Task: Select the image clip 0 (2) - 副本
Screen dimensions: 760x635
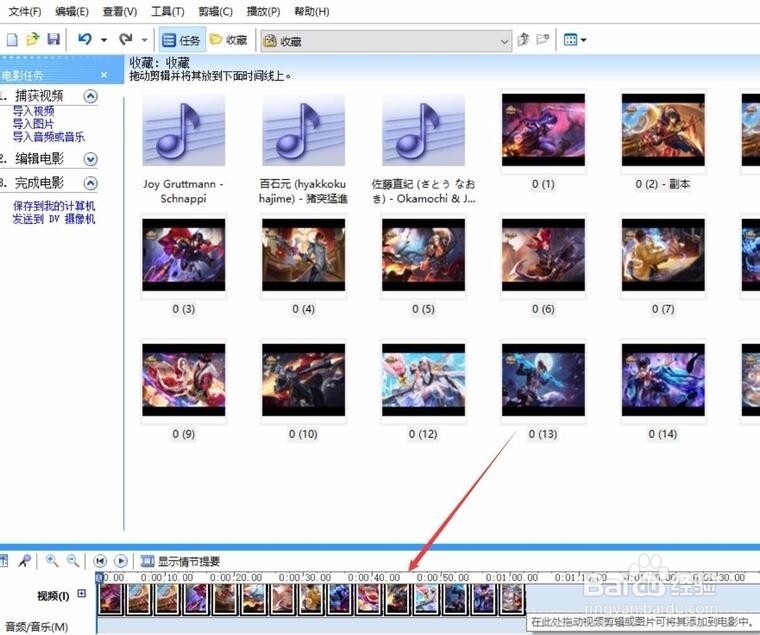Action: point(663,130)
